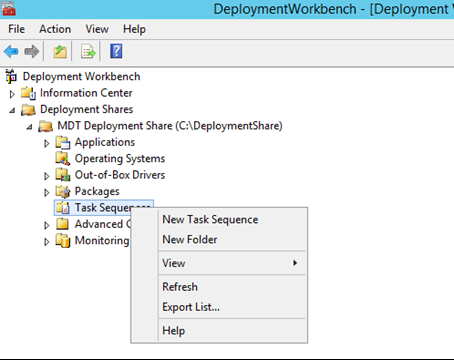Click the grey Forward arrow toolbar icon

coord(32,52)
